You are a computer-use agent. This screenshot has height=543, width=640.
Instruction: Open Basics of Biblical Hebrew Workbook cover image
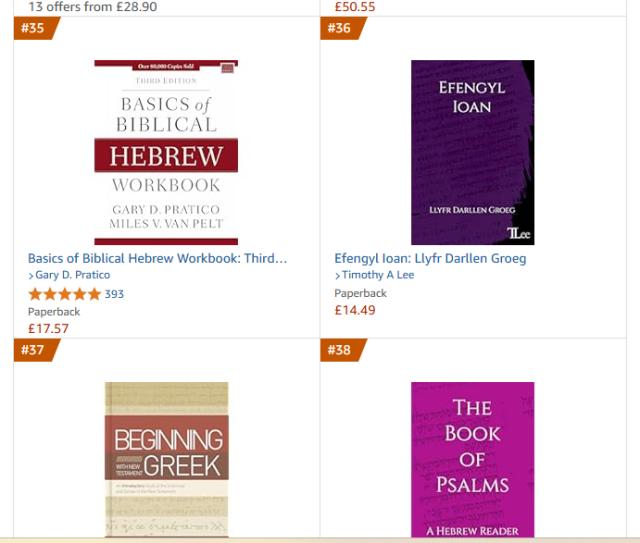pos(166,152)
